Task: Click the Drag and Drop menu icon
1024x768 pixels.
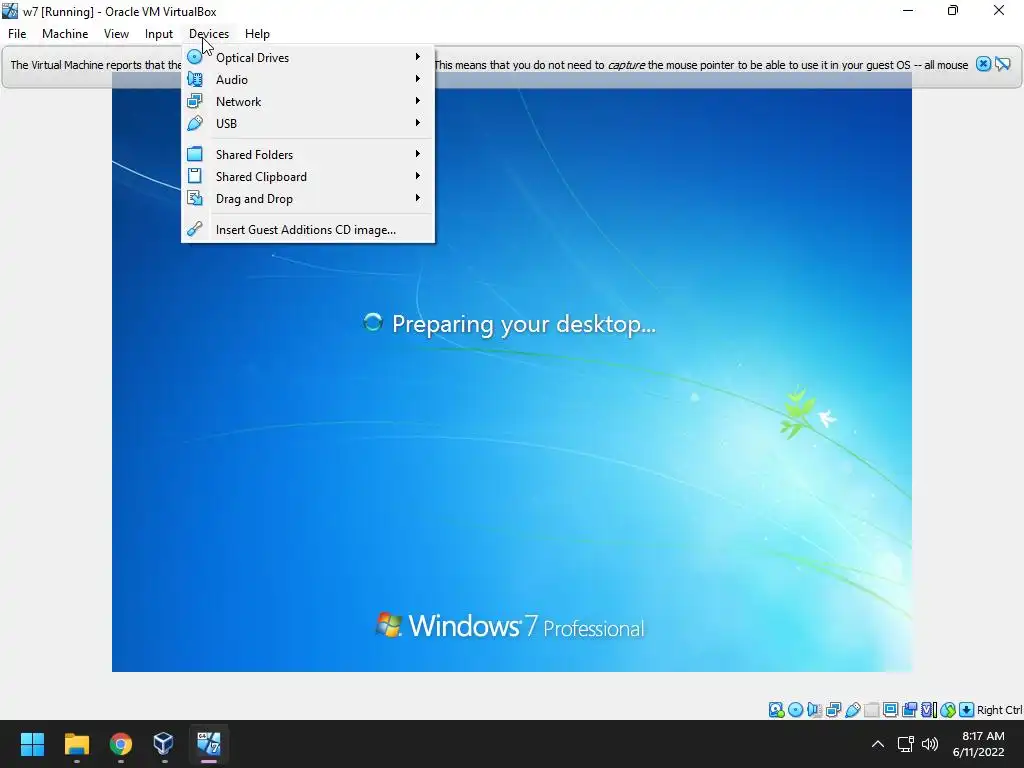Action: click(x=195, y=199)
